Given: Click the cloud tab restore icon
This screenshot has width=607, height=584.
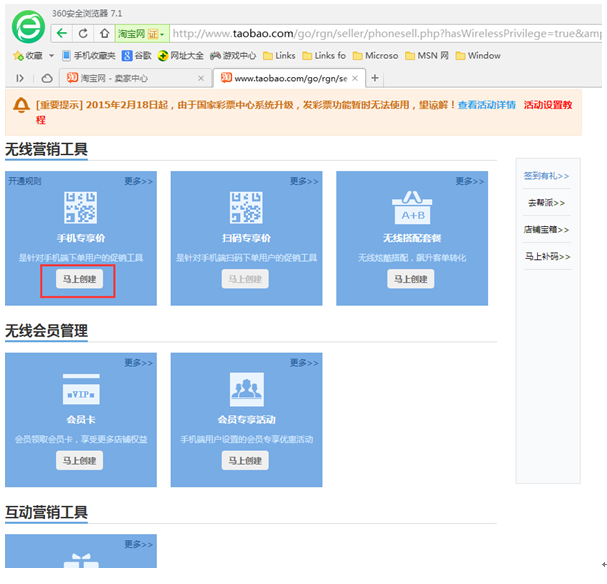Looking at the screenshot, I should (x=47, y=79).
